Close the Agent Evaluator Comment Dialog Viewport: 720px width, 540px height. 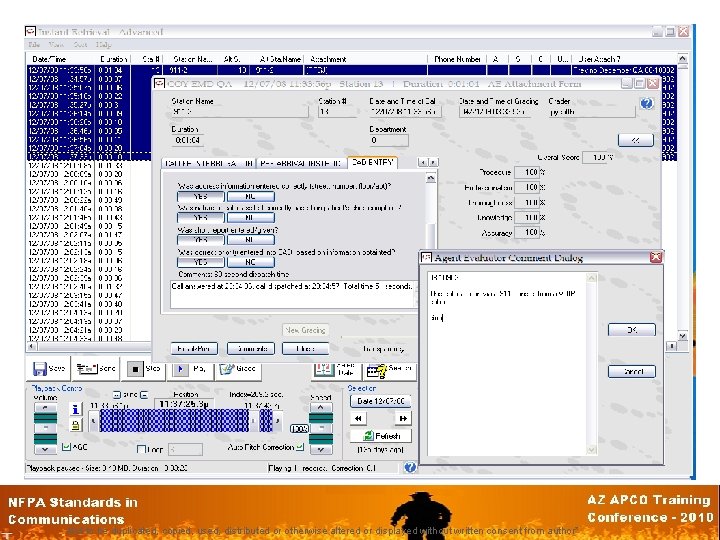[656, 257]
